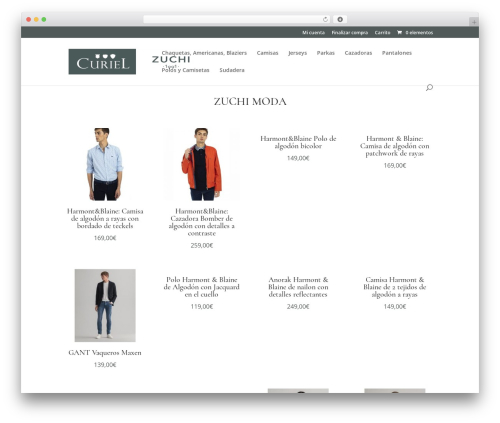Select the Pantalones menu item

(397, 53)
